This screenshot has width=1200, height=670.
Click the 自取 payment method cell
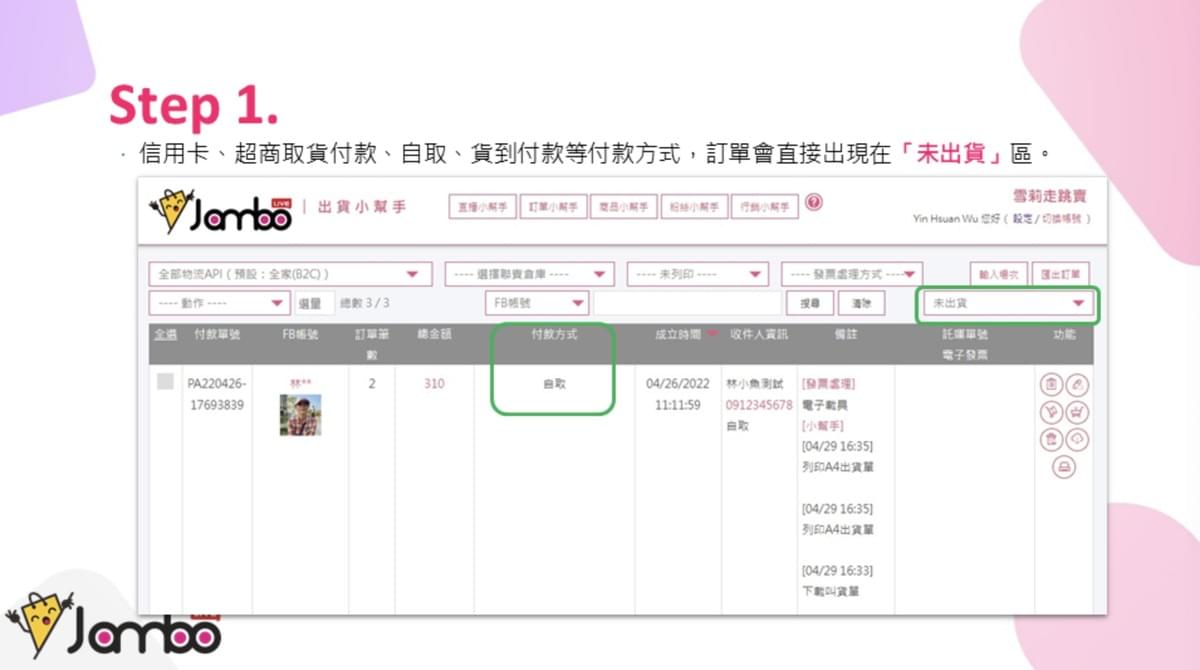pos(554,383)
